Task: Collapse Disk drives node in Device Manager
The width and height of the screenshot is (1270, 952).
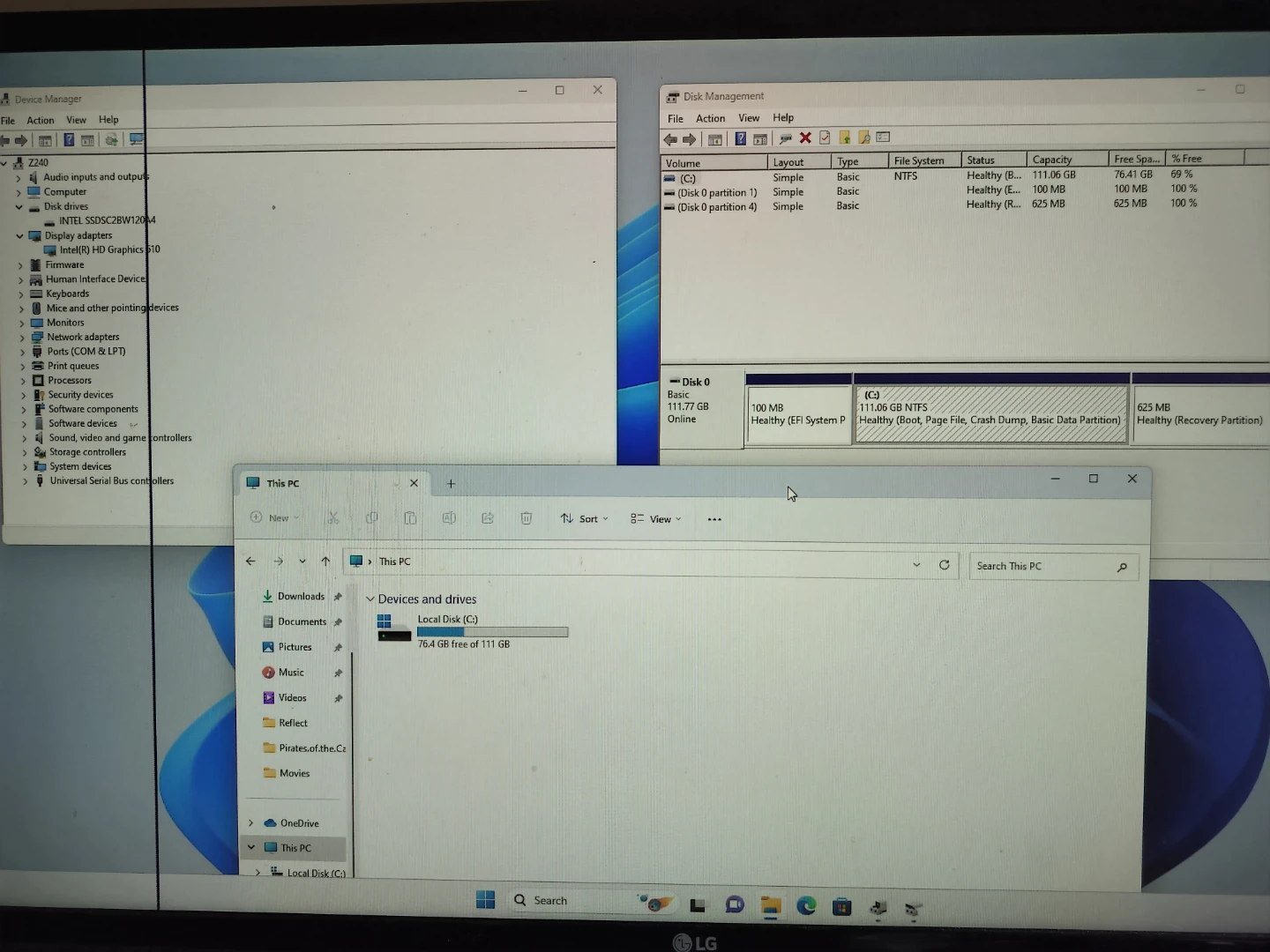Action: [19, 207]
